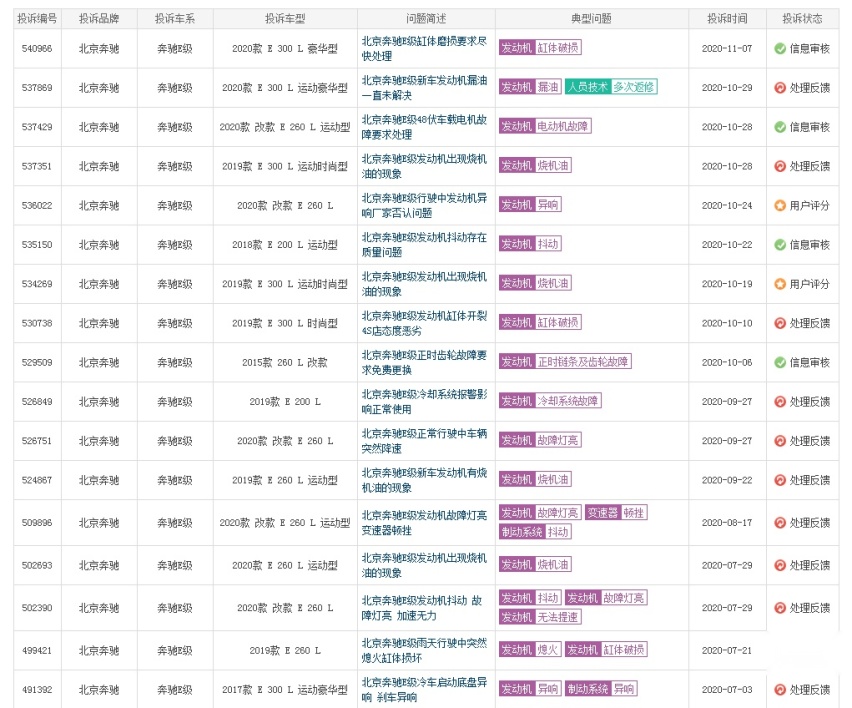Screen dimensions: 852x708
Task: Open complaint link '北京奔驰E级发动机抖动存在质量问题'
Action: (424, 245)
